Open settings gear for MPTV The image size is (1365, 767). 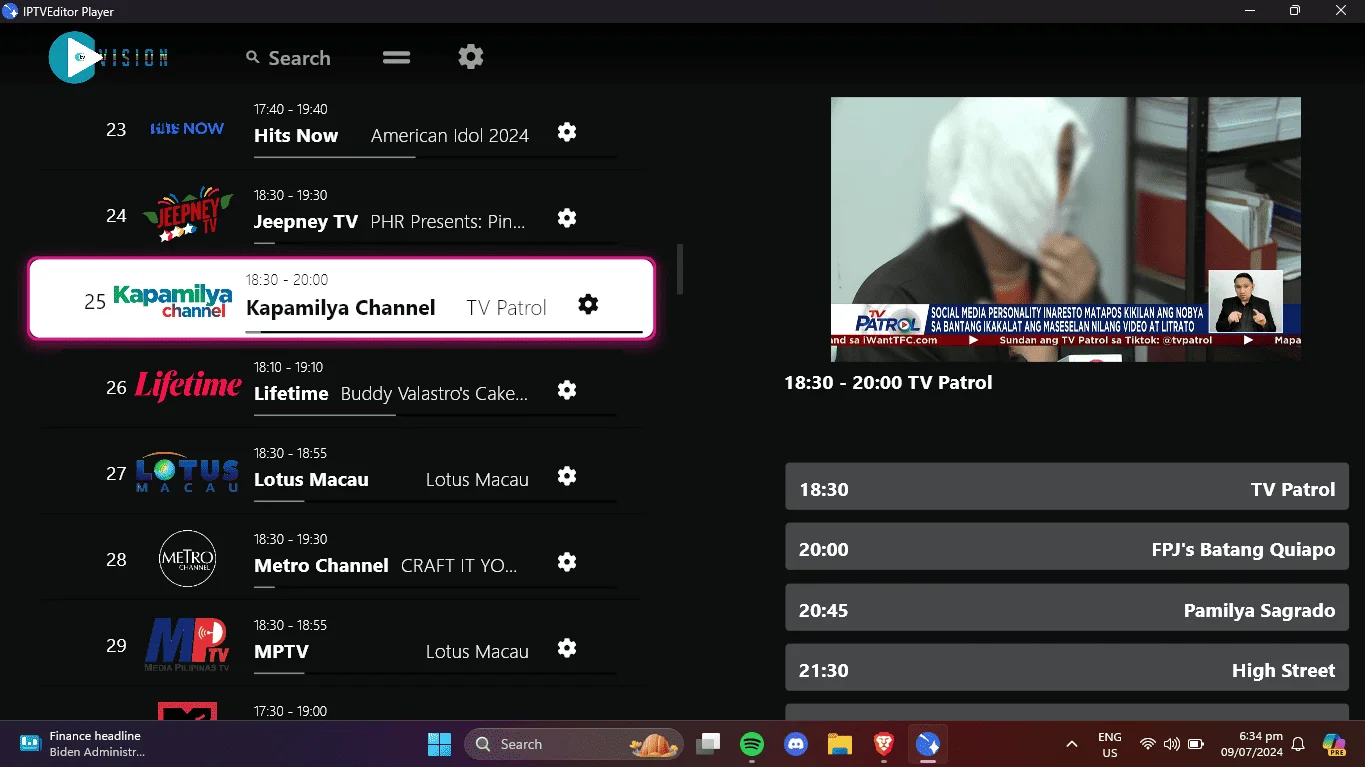(567, 648)
